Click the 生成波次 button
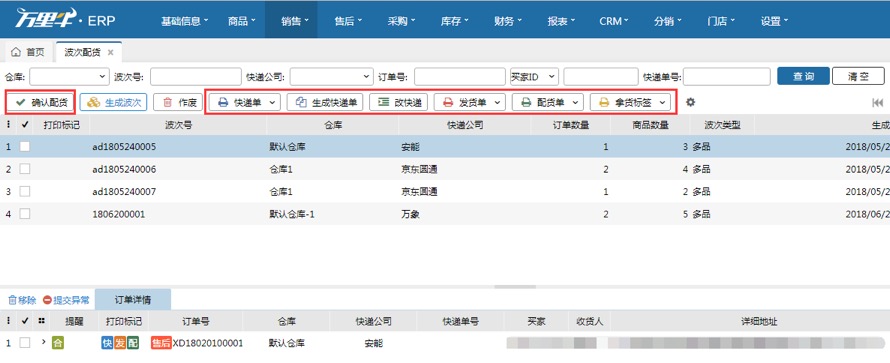The height and width of the screenshot is (363, 890). (114, 102)
